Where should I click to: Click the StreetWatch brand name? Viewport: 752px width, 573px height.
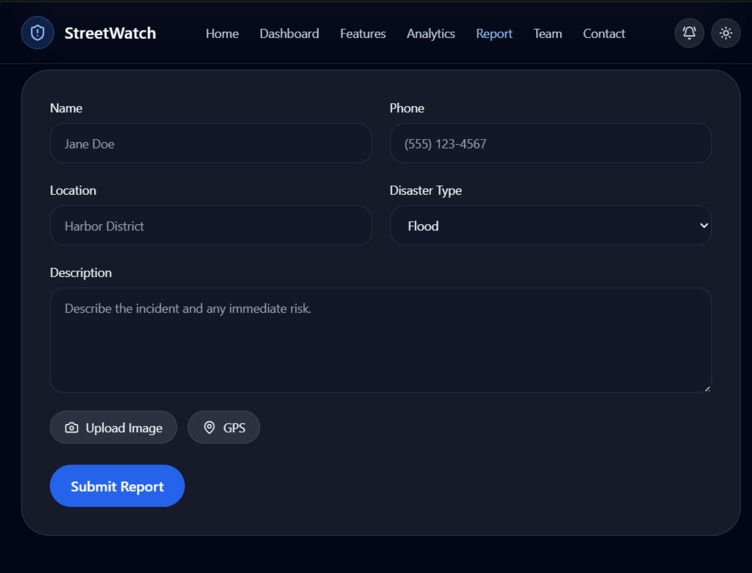point(110,33)
